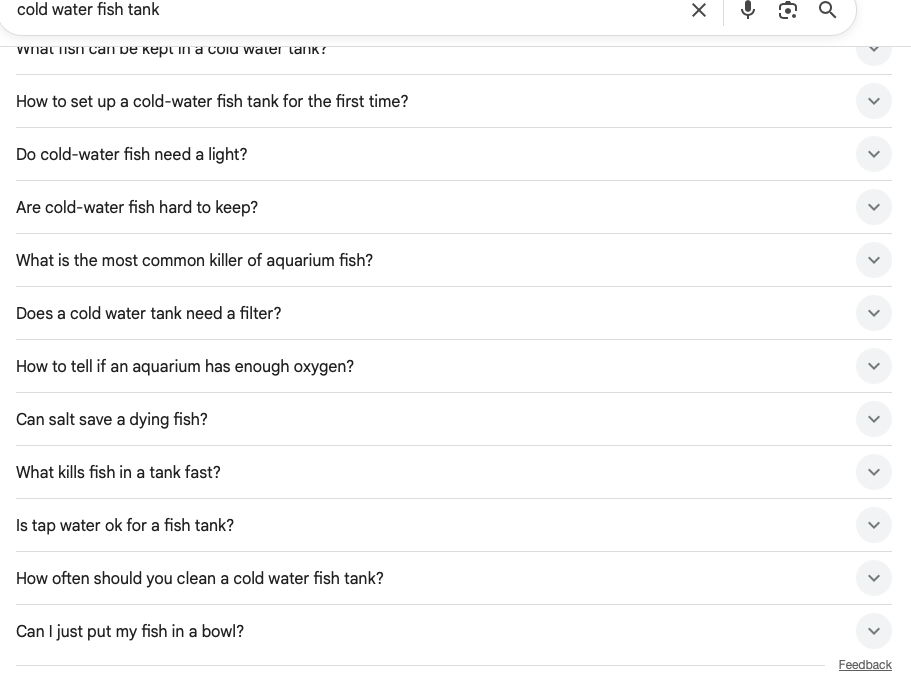Click the 'What is the most common killer of aquarium fish?' question

pyautogui.click(x=195, y=260)
